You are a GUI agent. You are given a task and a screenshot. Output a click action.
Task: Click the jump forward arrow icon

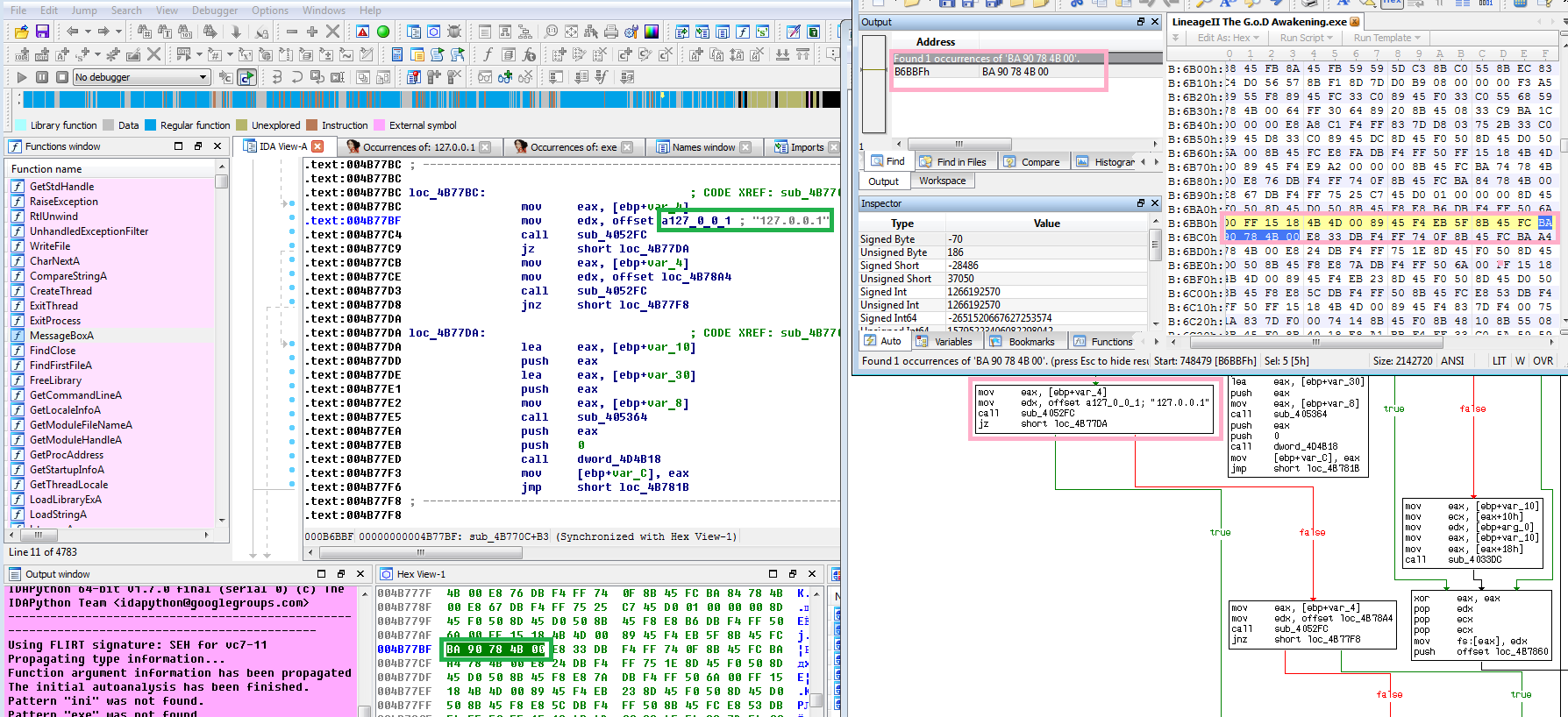(x=103, y=32)
